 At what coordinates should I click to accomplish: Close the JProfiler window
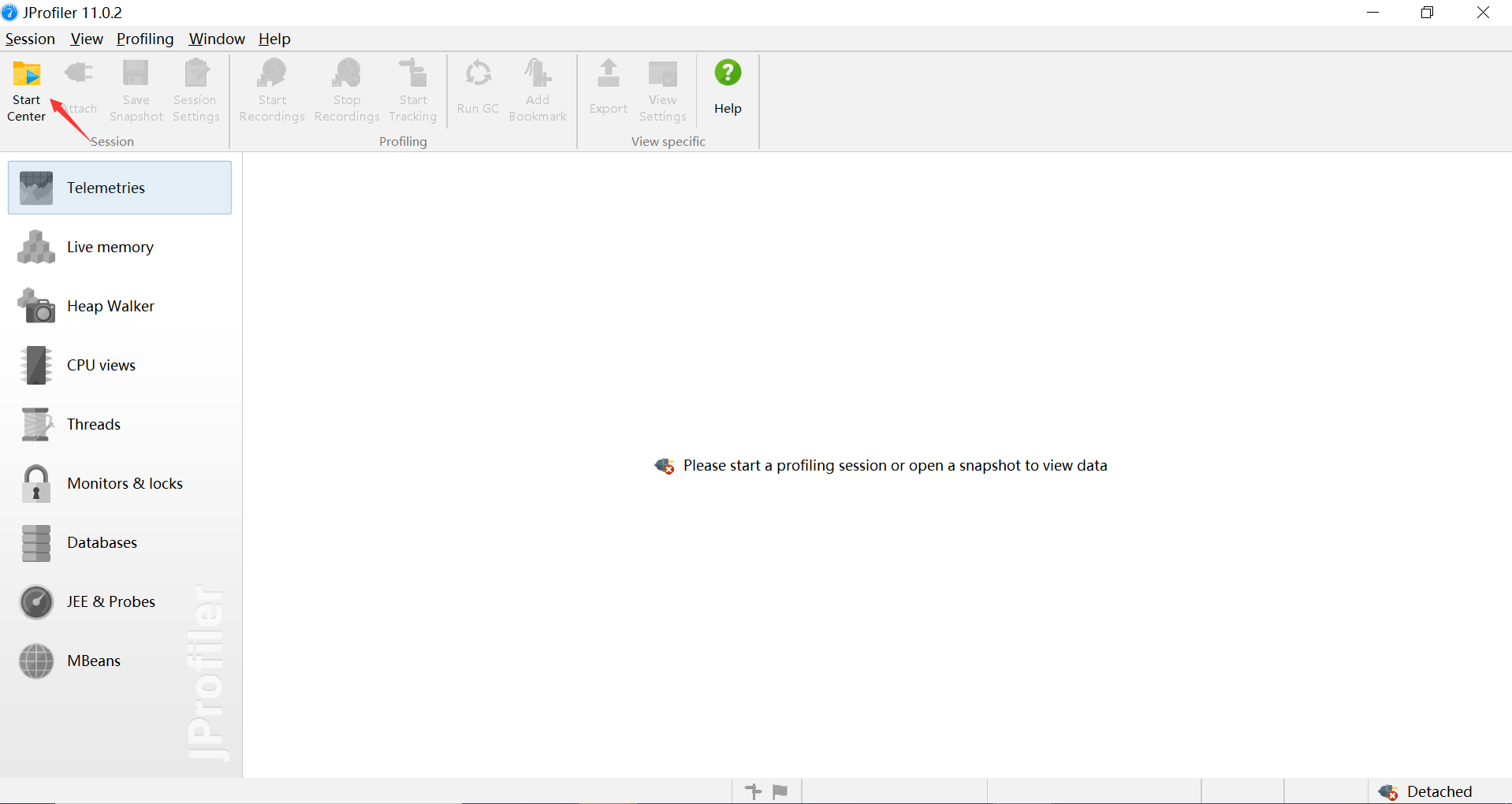click(x=1483, y=13)
